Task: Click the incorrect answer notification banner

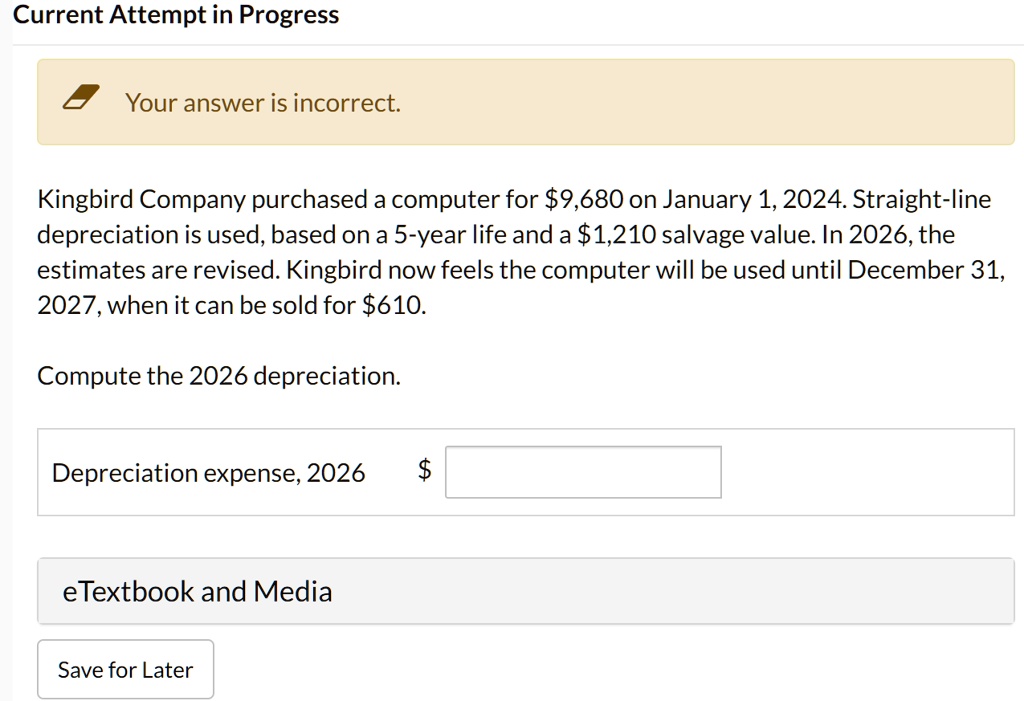Action: tap(525, 101)
